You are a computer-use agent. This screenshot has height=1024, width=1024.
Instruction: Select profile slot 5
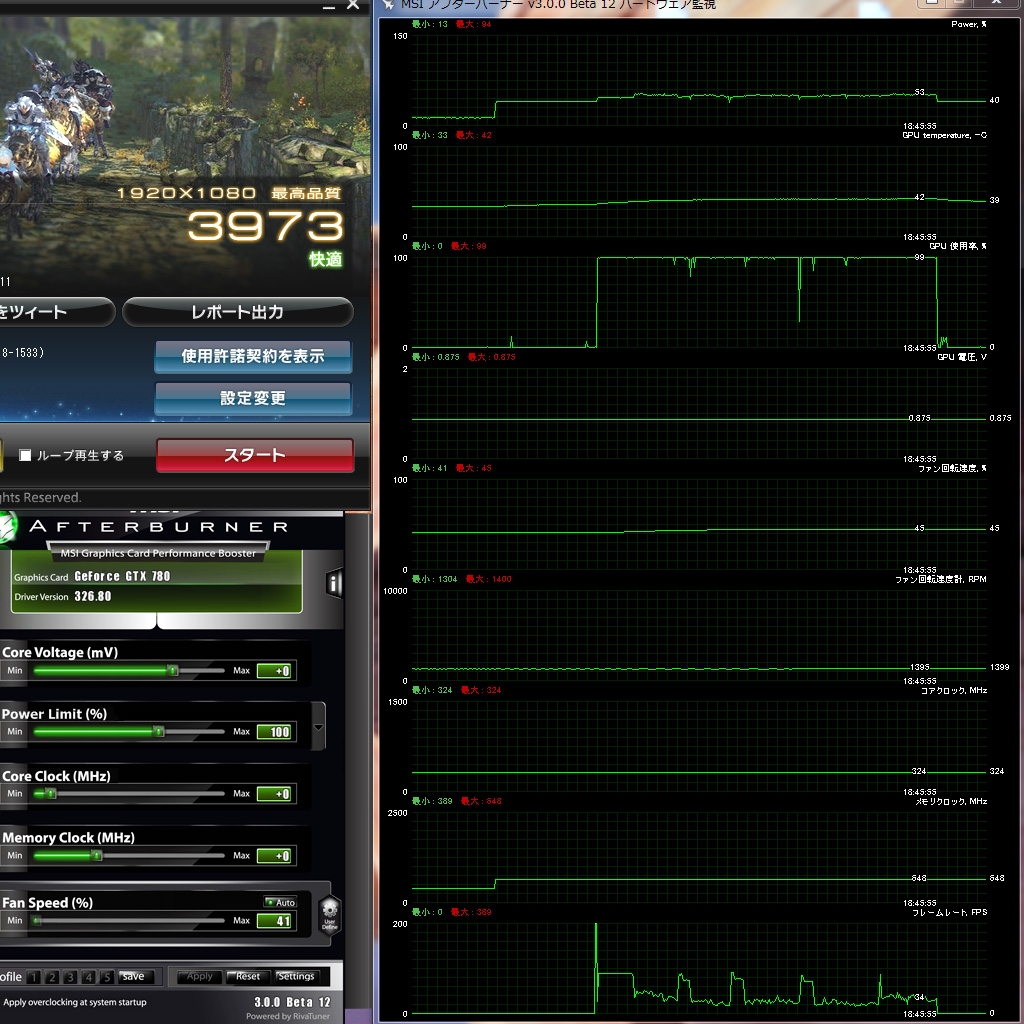[x=107, y=977]
